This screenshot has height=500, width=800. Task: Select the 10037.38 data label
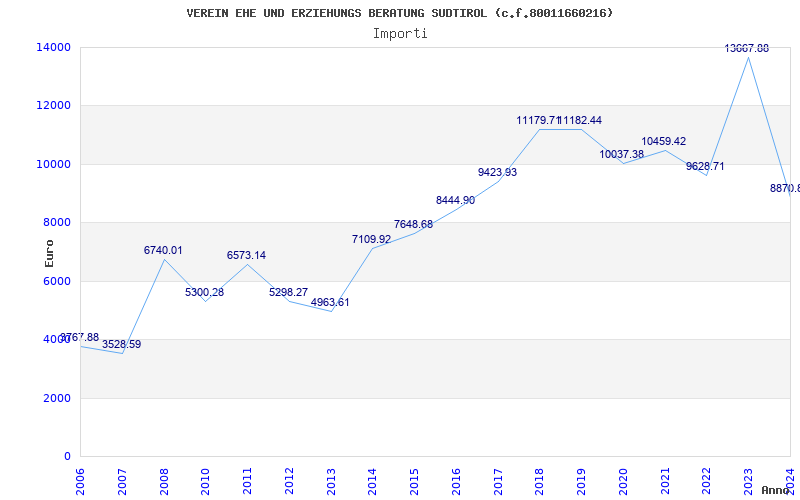(x=621, y=154)
